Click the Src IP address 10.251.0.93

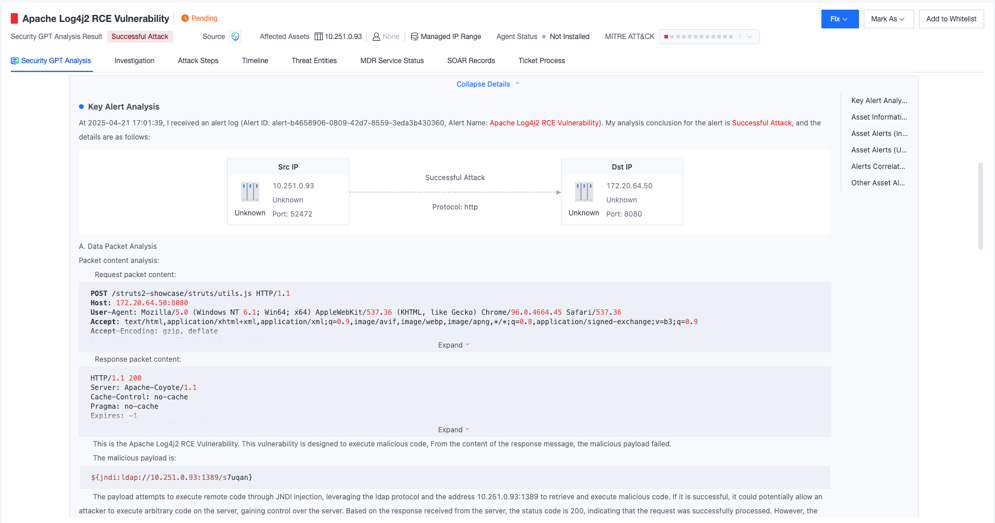click(293, 186)
